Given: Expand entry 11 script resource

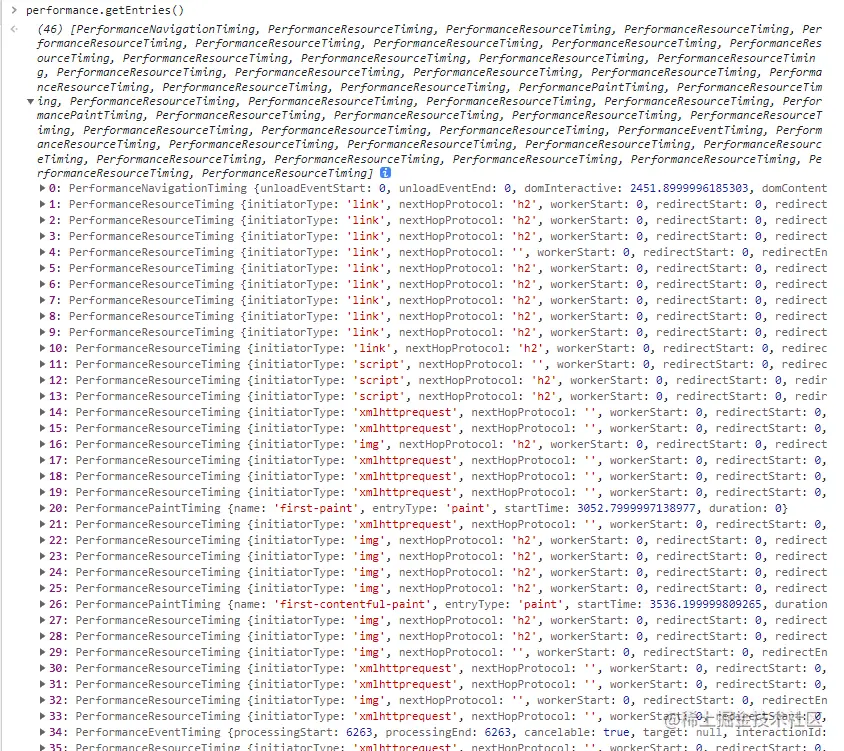Looking at the screenshot, I should click(x=42, y=364).
